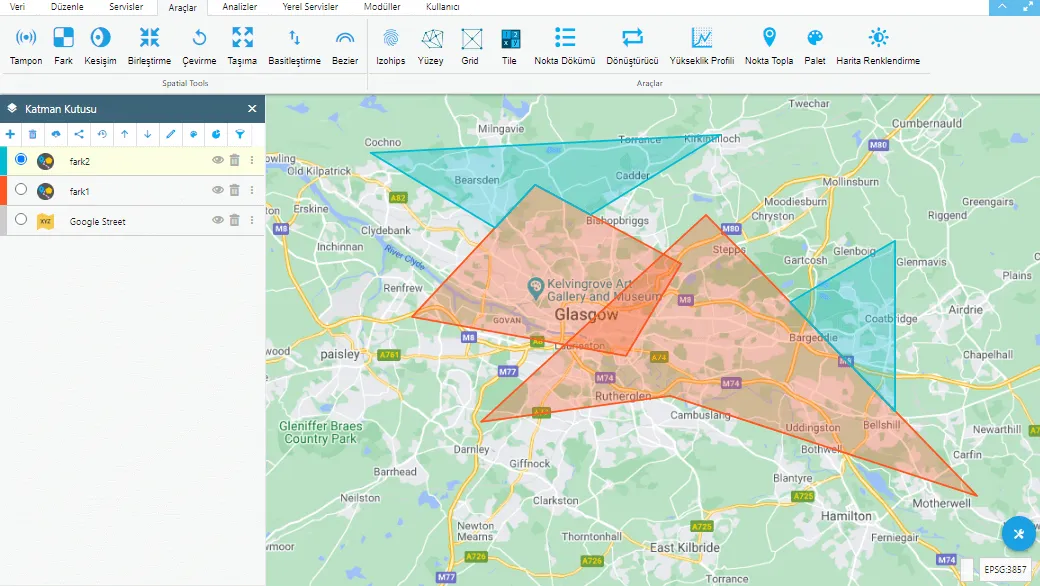The width and height of the screenshot is (1040, 586).
Task: Open the Servisler tab
Action: point(126,7)
